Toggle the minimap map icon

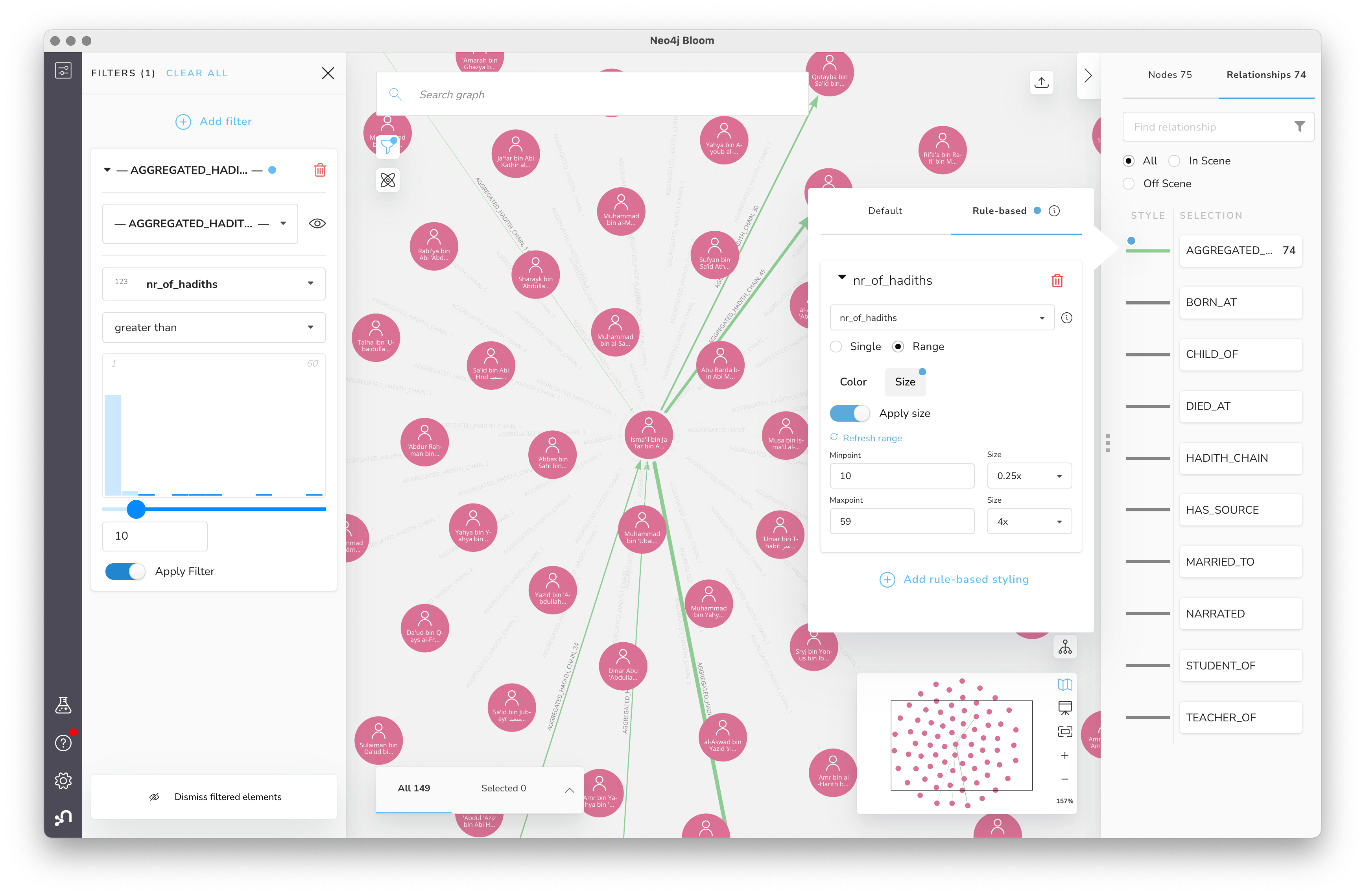(1064, 684)
